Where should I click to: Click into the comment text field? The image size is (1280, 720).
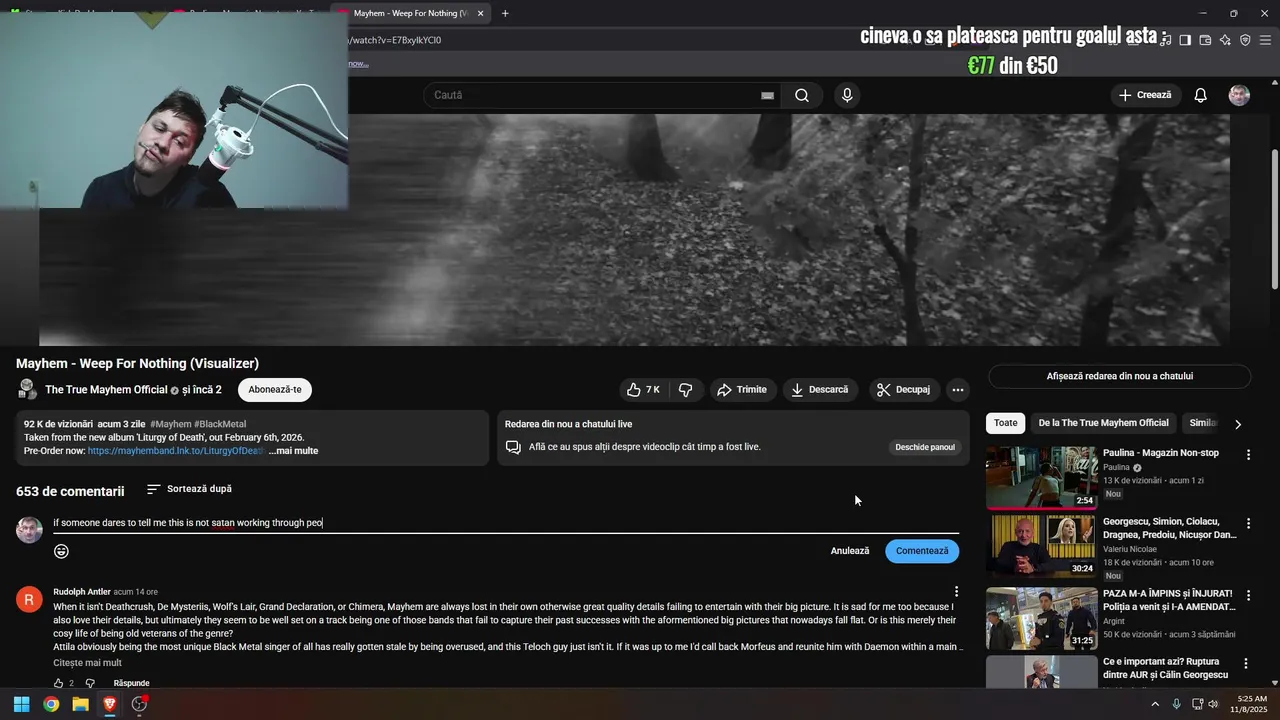(506, 523)
